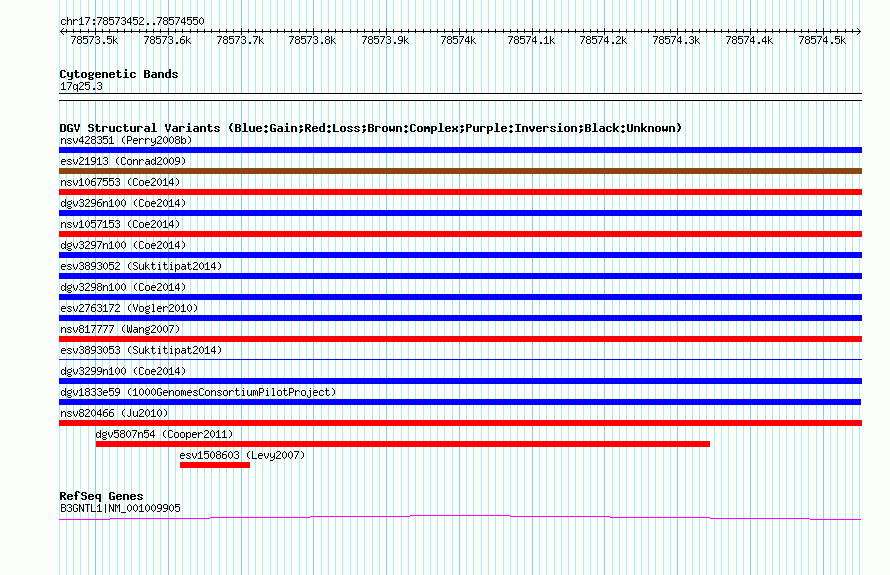Click the ruler's left arrowhead
The image size is (890, 575).
[x=62, y=31]
